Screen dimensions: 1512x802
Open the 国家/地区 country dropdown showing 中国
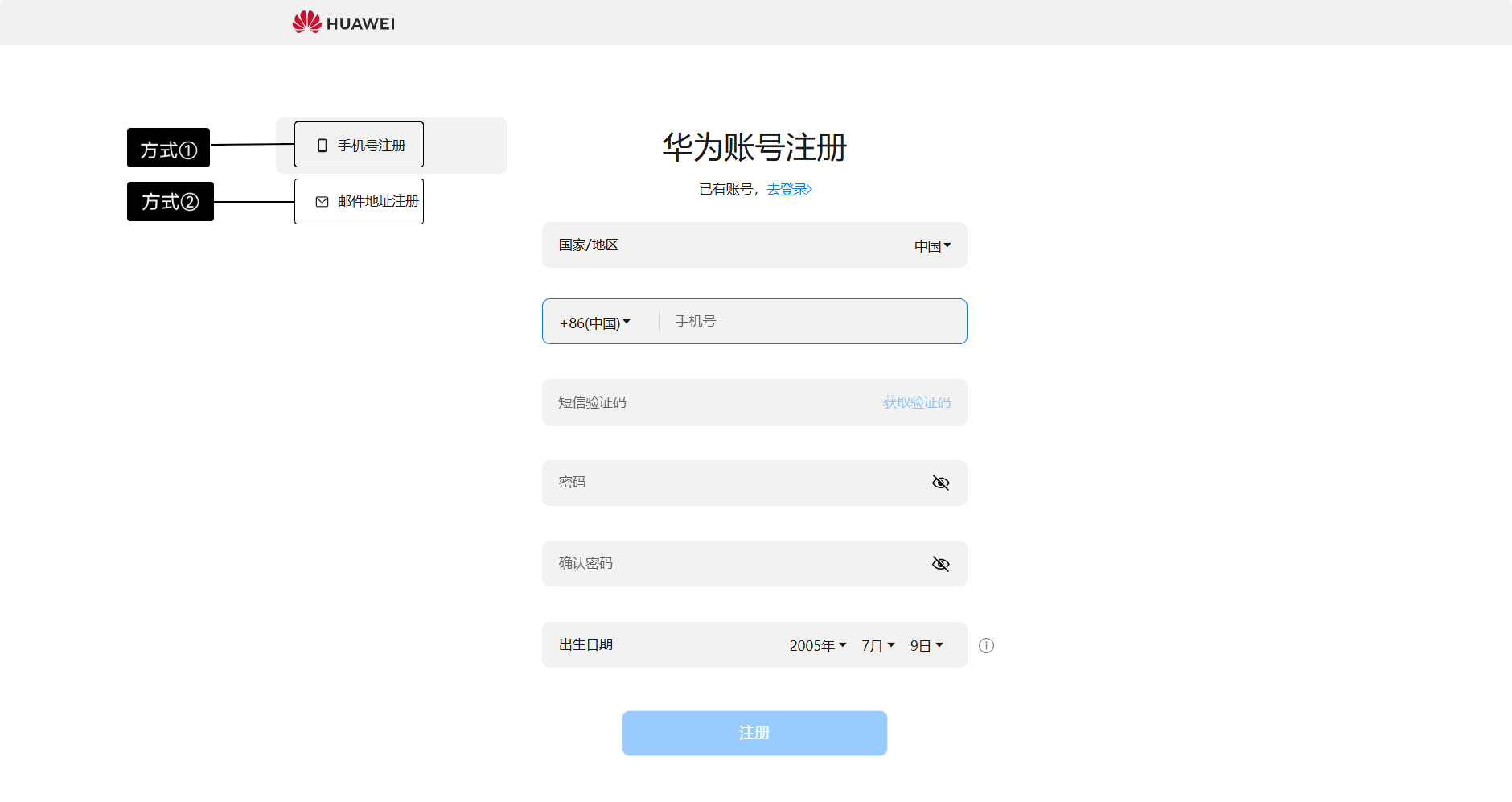[x=933, y=245]
